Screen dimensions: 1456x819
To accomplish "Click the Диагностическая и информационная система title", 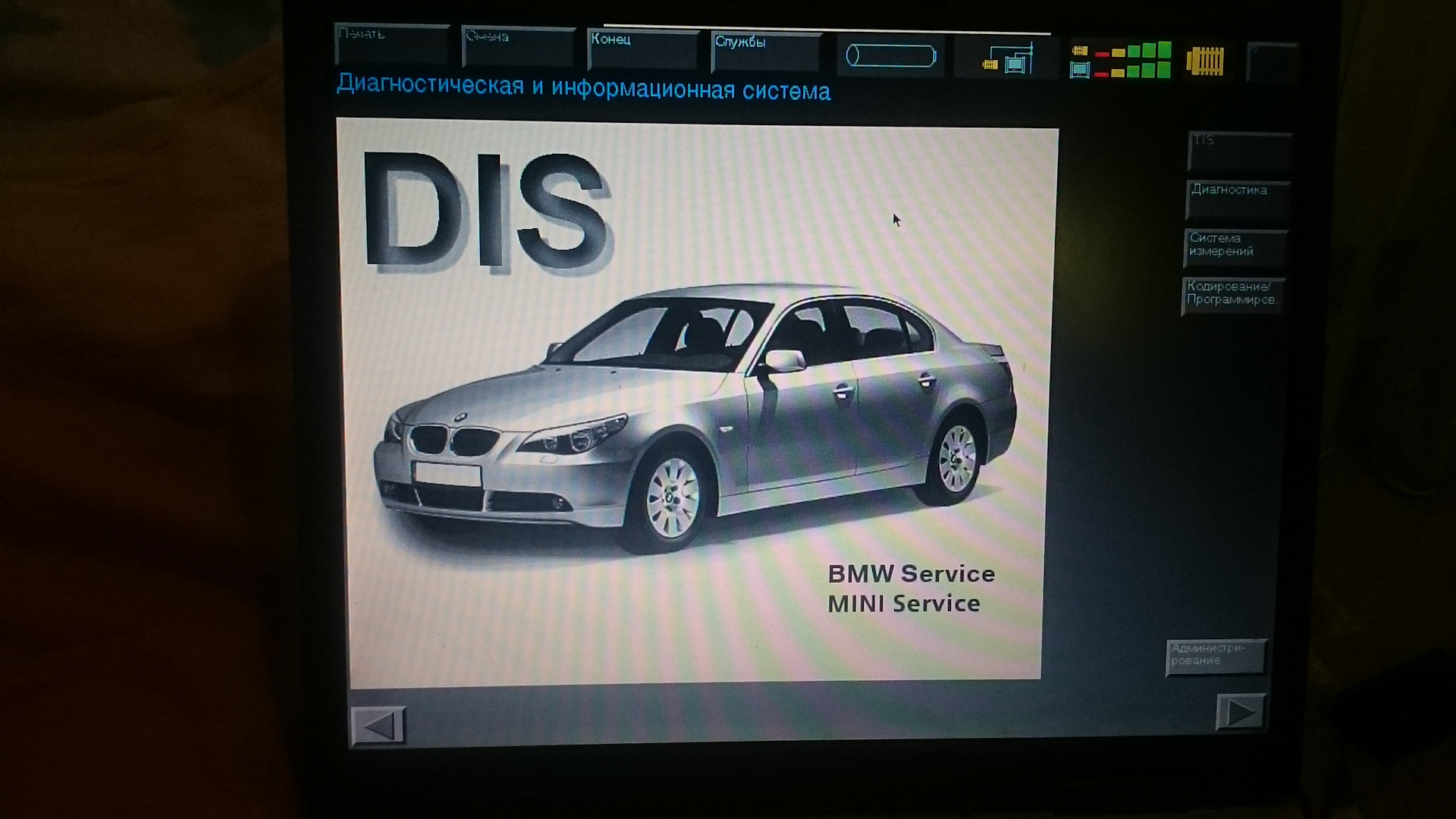I will click(583, 87).
